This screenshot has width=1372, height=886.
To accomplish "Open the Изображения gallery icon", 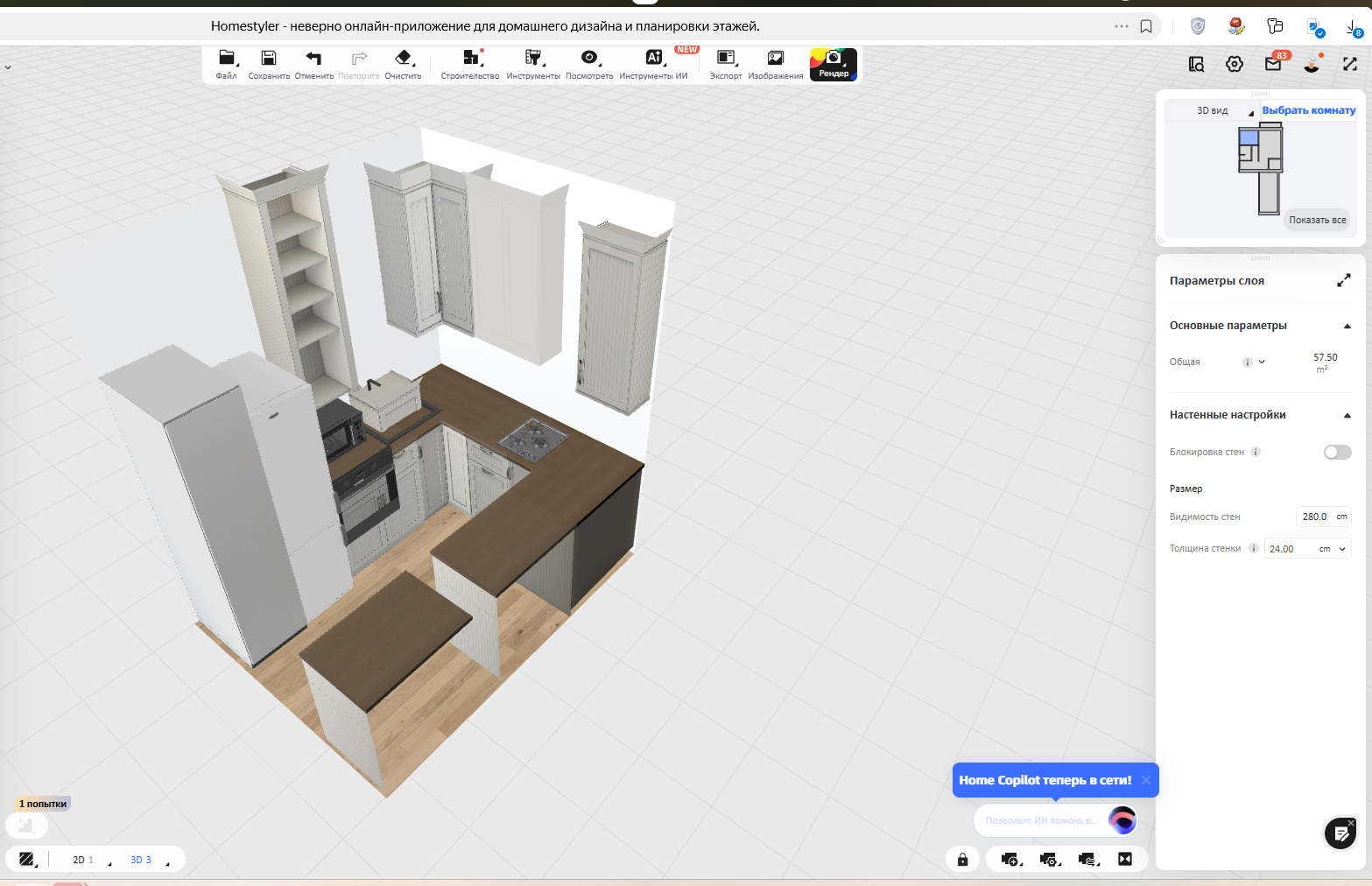I will pyautogui.click(x=775, y=59).
